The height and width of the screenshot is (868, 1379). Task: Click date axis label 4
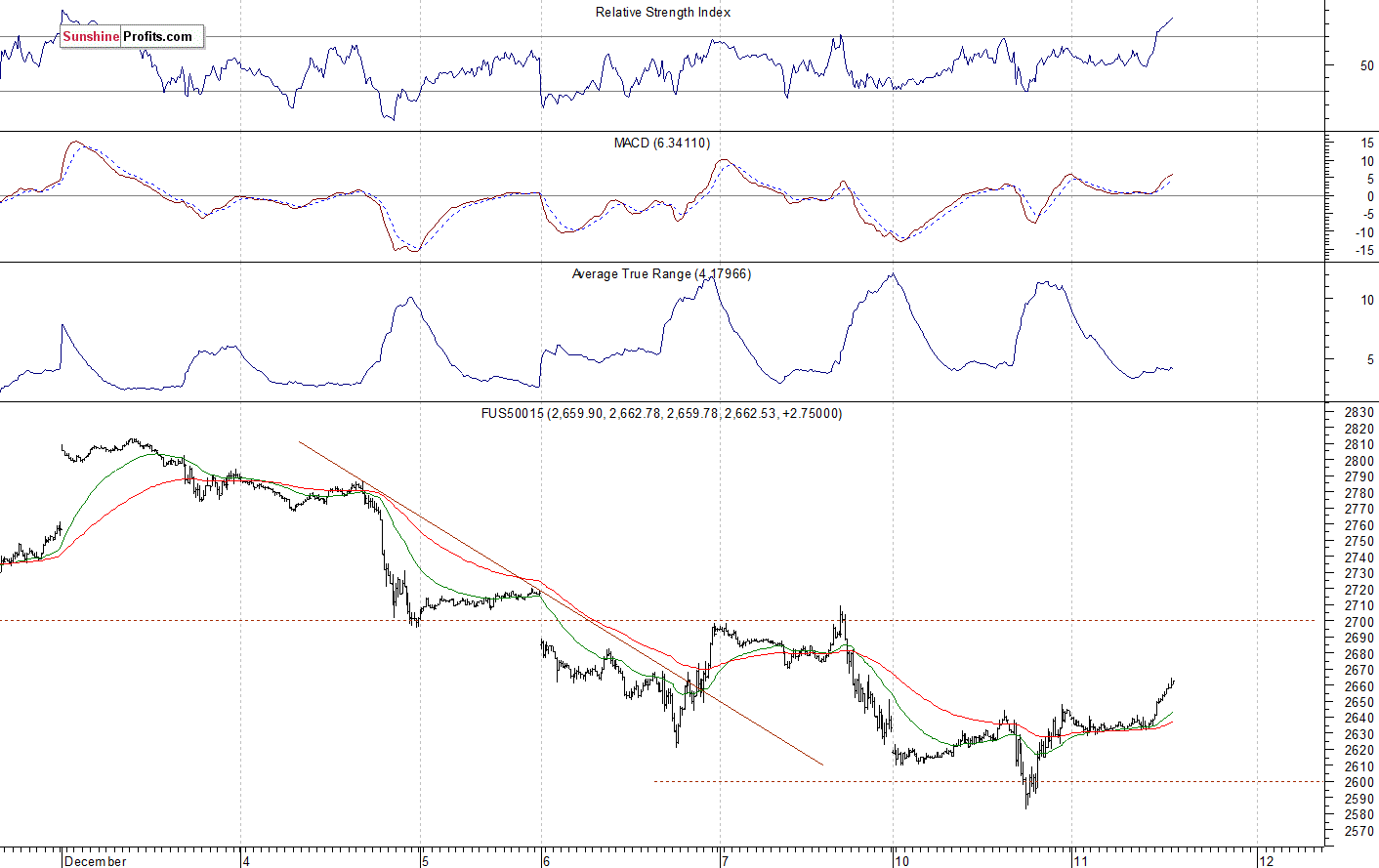coord(246,861)
